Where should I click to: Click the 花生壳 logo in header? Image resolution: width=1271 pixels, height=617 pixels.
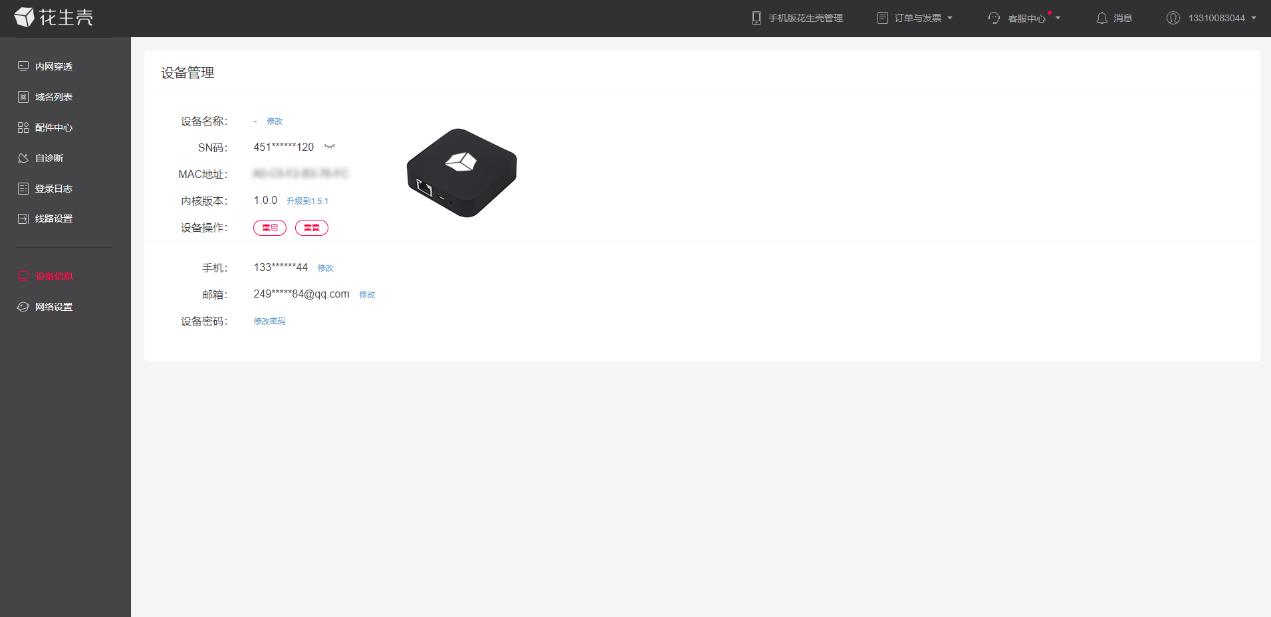[53, 18]
